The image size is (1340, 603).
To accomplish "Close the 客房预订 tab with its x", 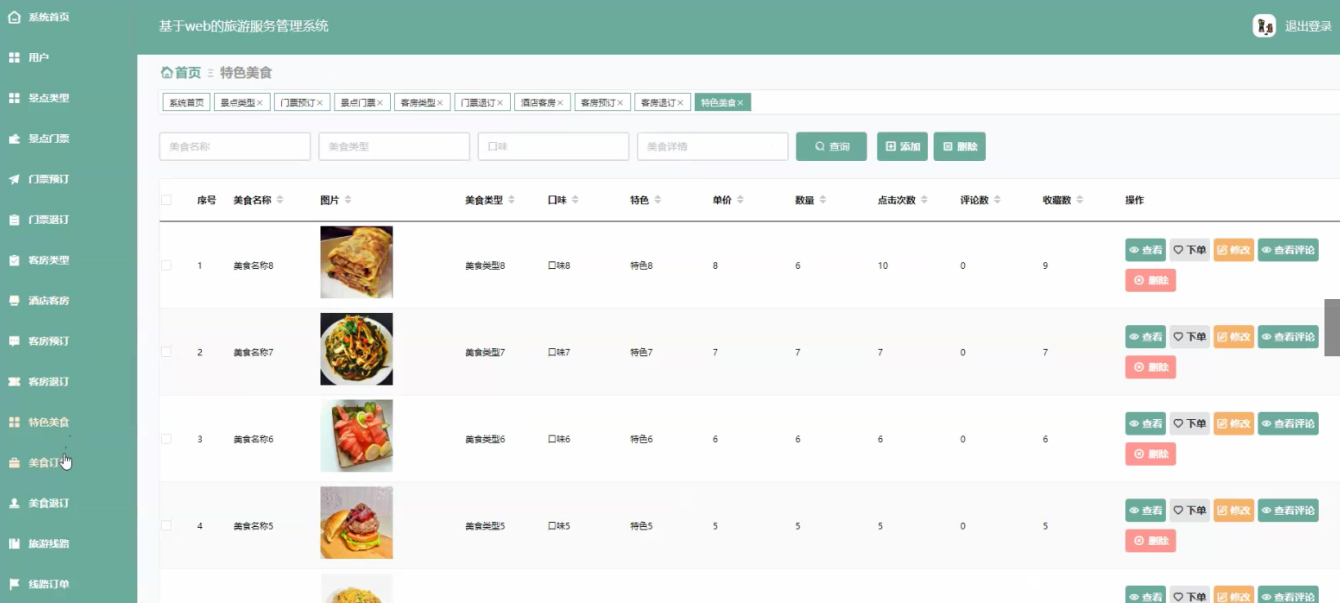I will (620, 103).
